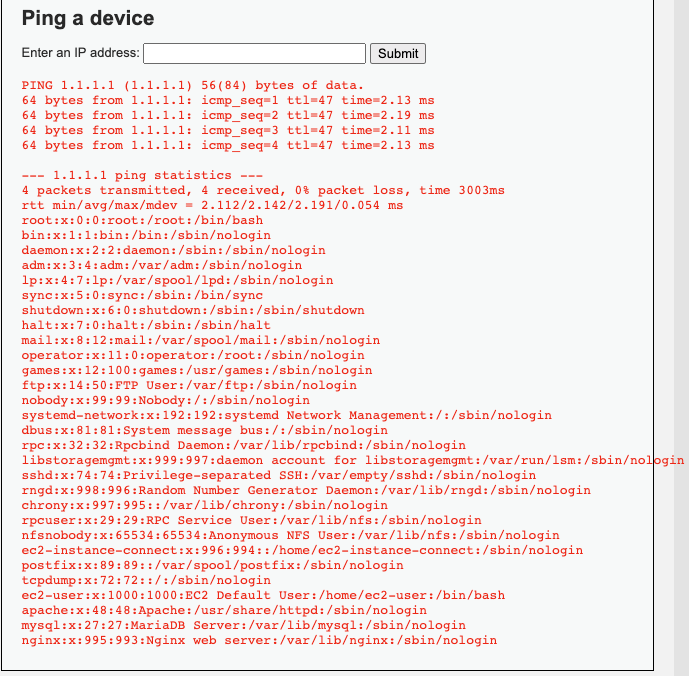The image size is (689, 676).
Task: Click the vertical scrollbar on the right
Action: [x=681, y=338]
